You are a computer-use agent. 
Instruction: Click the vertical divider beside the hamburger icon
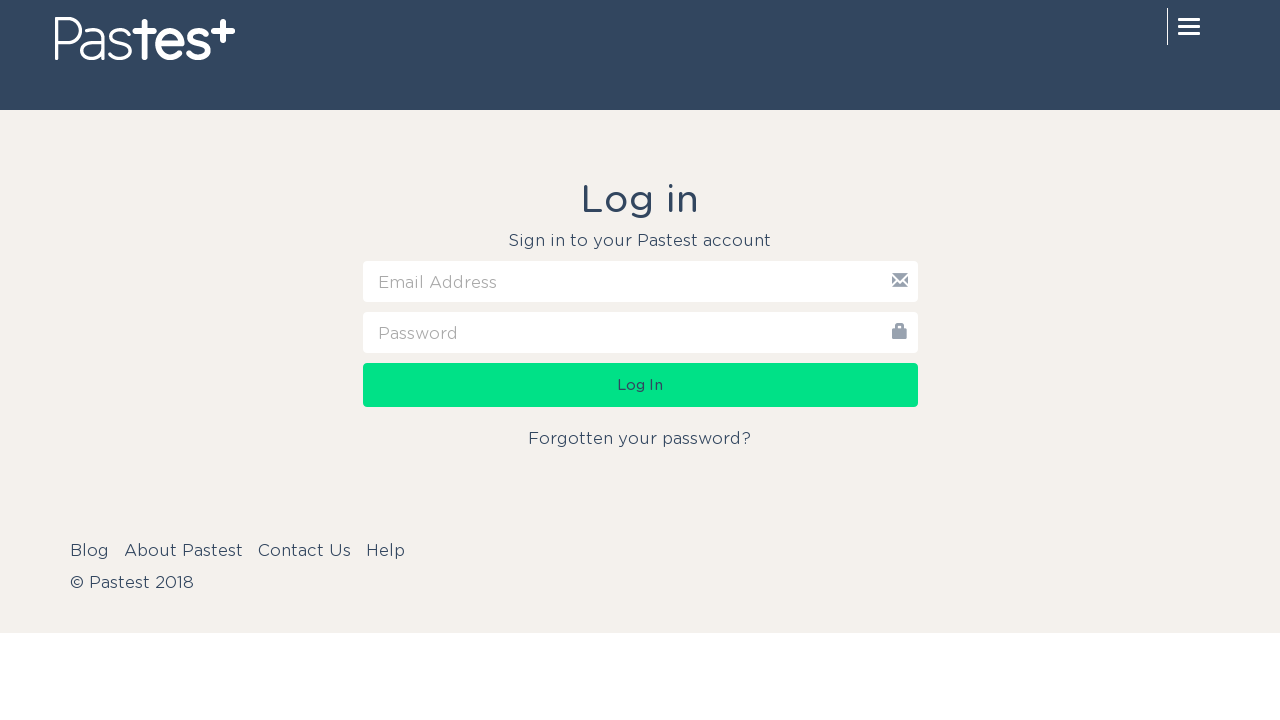click(x=1167, y=27)
